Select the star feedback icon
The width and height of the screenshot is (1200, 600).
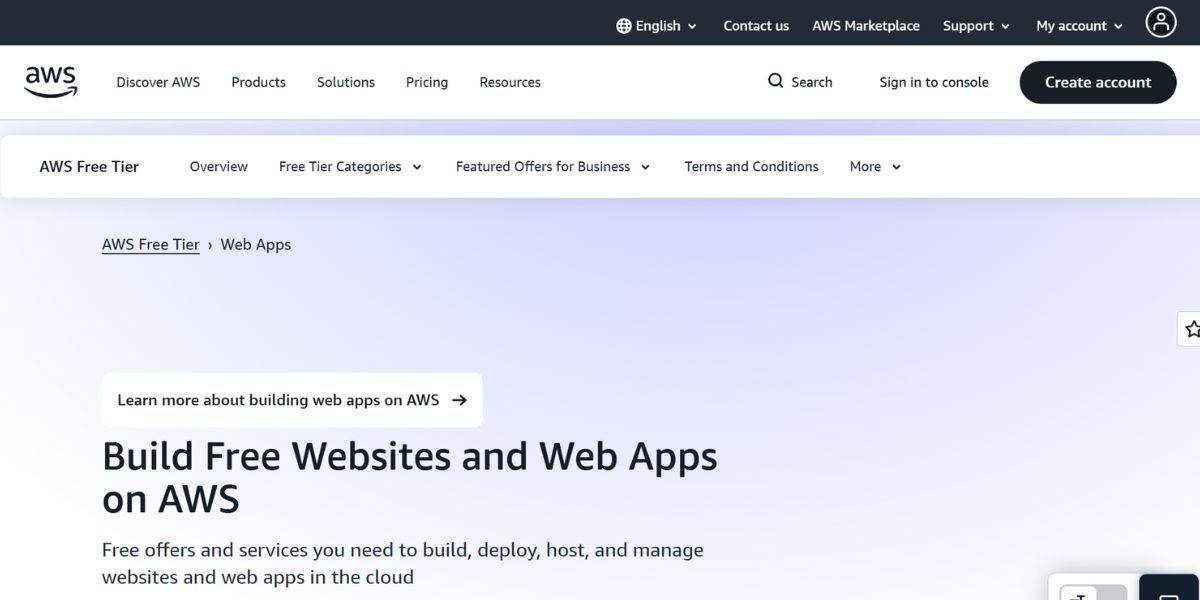click(1192, 328)
